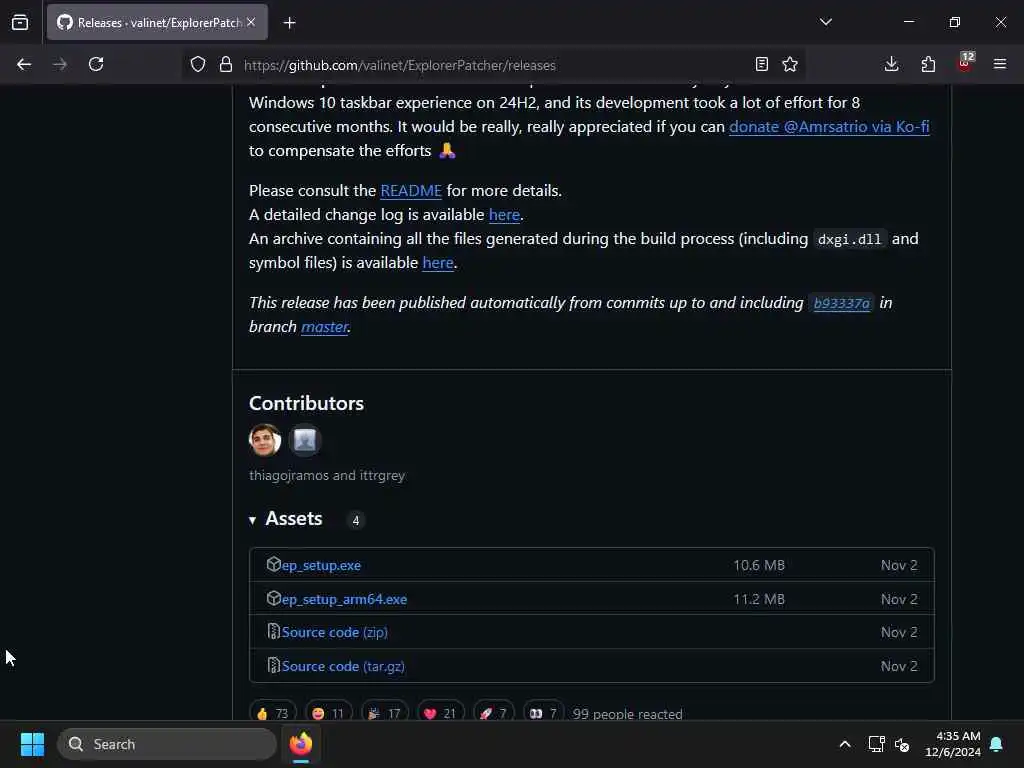Bookmark this page with star icon
This screenshot has width=1024, height=768.
[x=790, y=64]
